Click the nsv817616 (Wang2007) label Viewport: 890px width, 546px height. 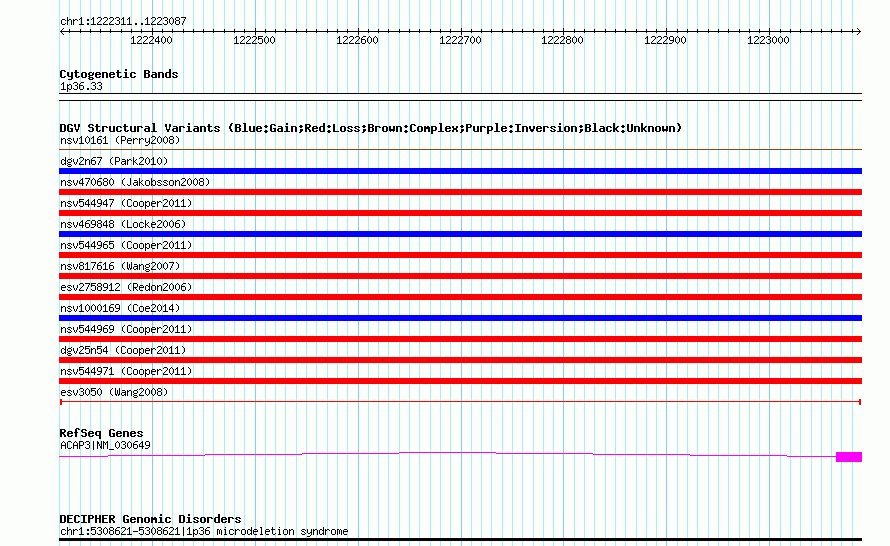pyautogui.click(x=120, y=266)
